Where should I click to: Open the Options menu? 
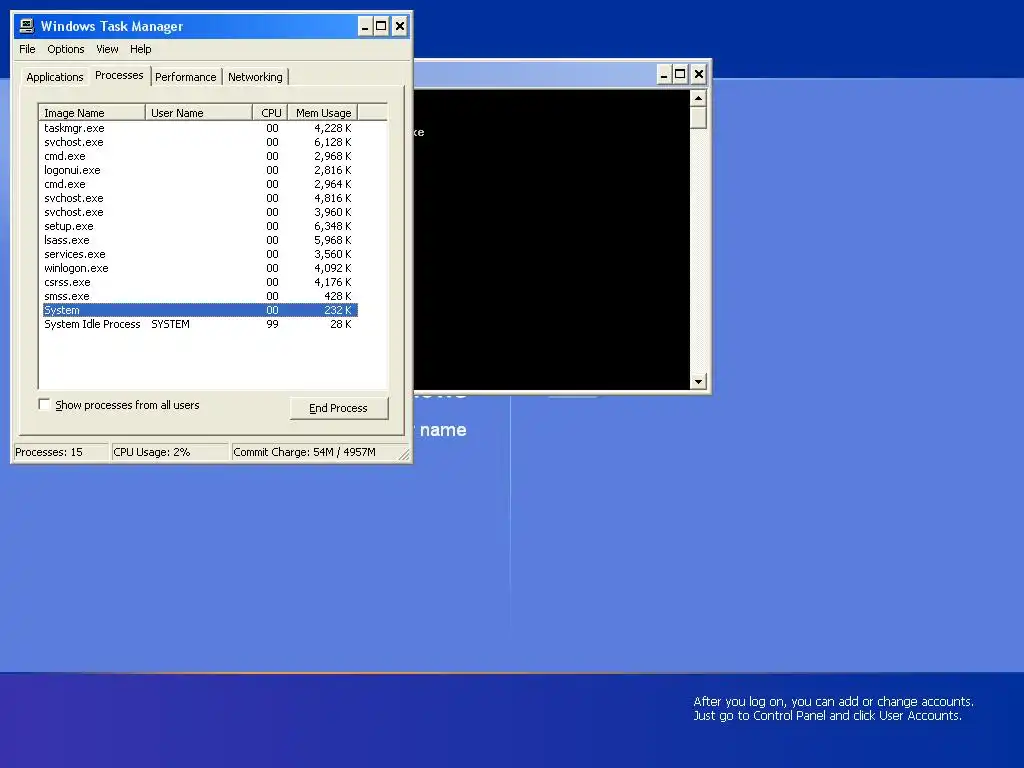click(x=65, y=49)
